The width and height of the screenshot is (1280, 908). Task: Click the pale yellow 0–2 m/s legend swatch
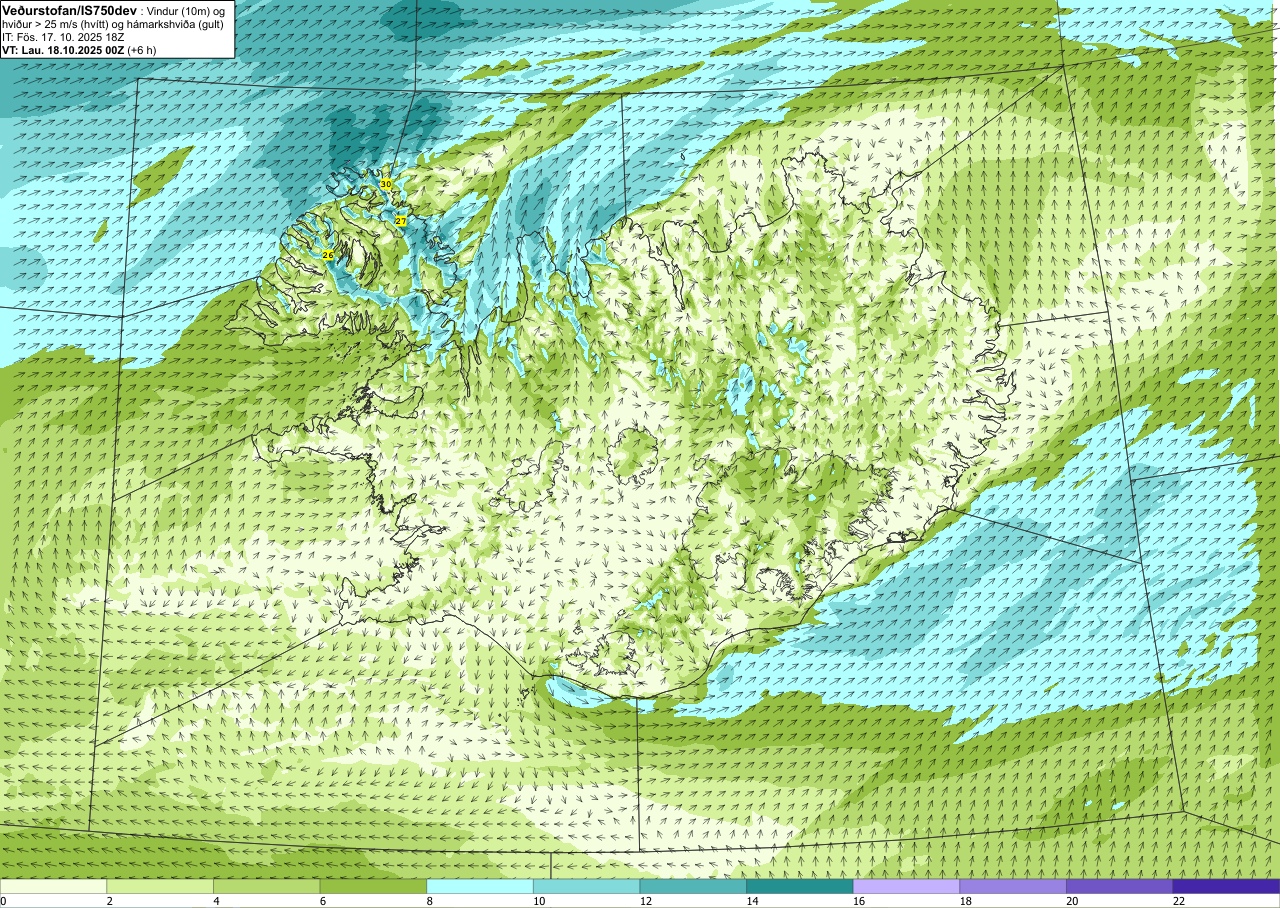click(x=53, y=886)
